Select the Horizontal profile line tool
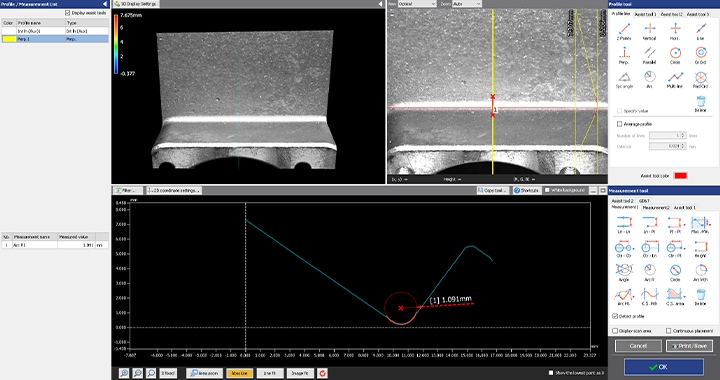This screenshot has height=380, width=720. click(x=675, y=32)
